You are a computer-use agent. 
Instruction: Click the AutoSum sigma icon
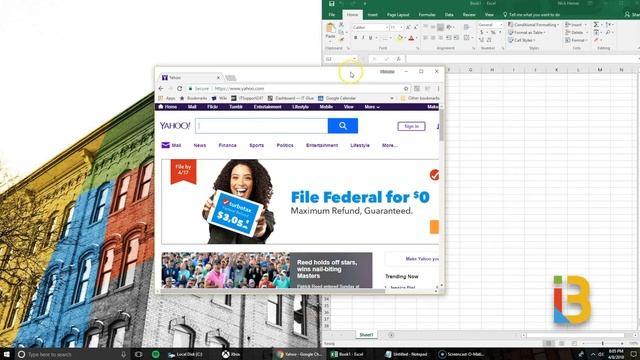(x=596, y=25)
